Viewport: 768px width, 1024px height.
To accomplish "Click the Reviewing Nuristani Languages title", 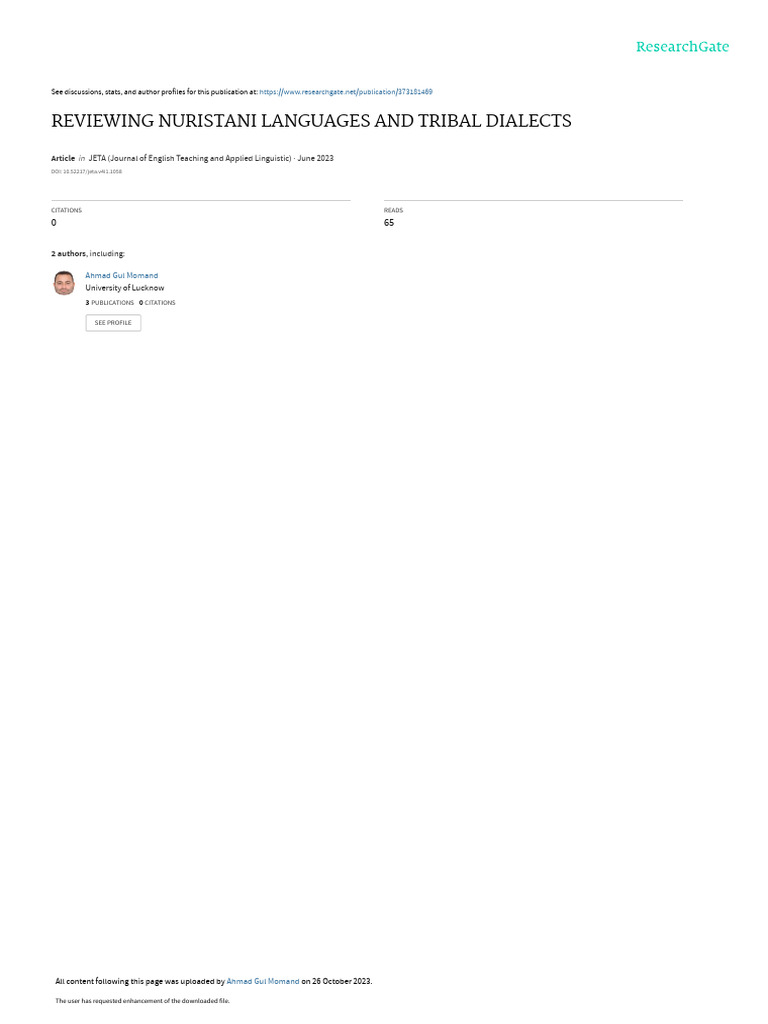I will point(311,121).
